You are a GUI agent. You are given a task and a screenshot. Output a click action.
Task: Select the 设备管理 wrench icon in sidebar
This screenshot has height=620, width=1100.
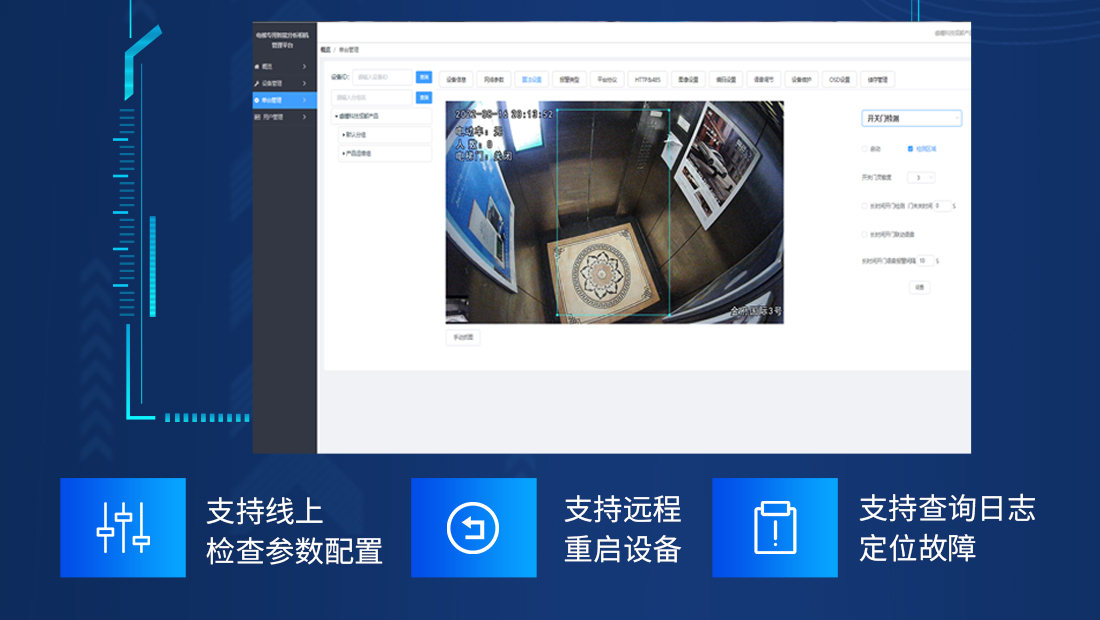(x=255, y=83)
